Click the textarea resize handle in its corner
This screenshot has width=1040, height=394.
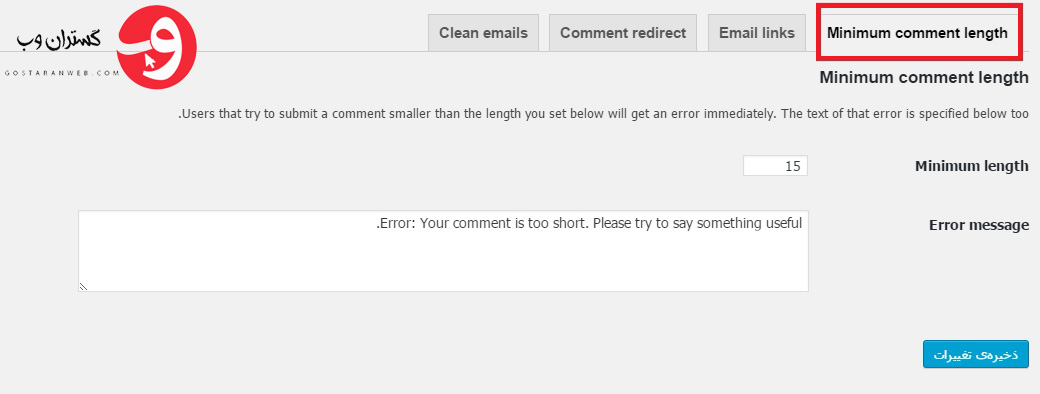84,287
